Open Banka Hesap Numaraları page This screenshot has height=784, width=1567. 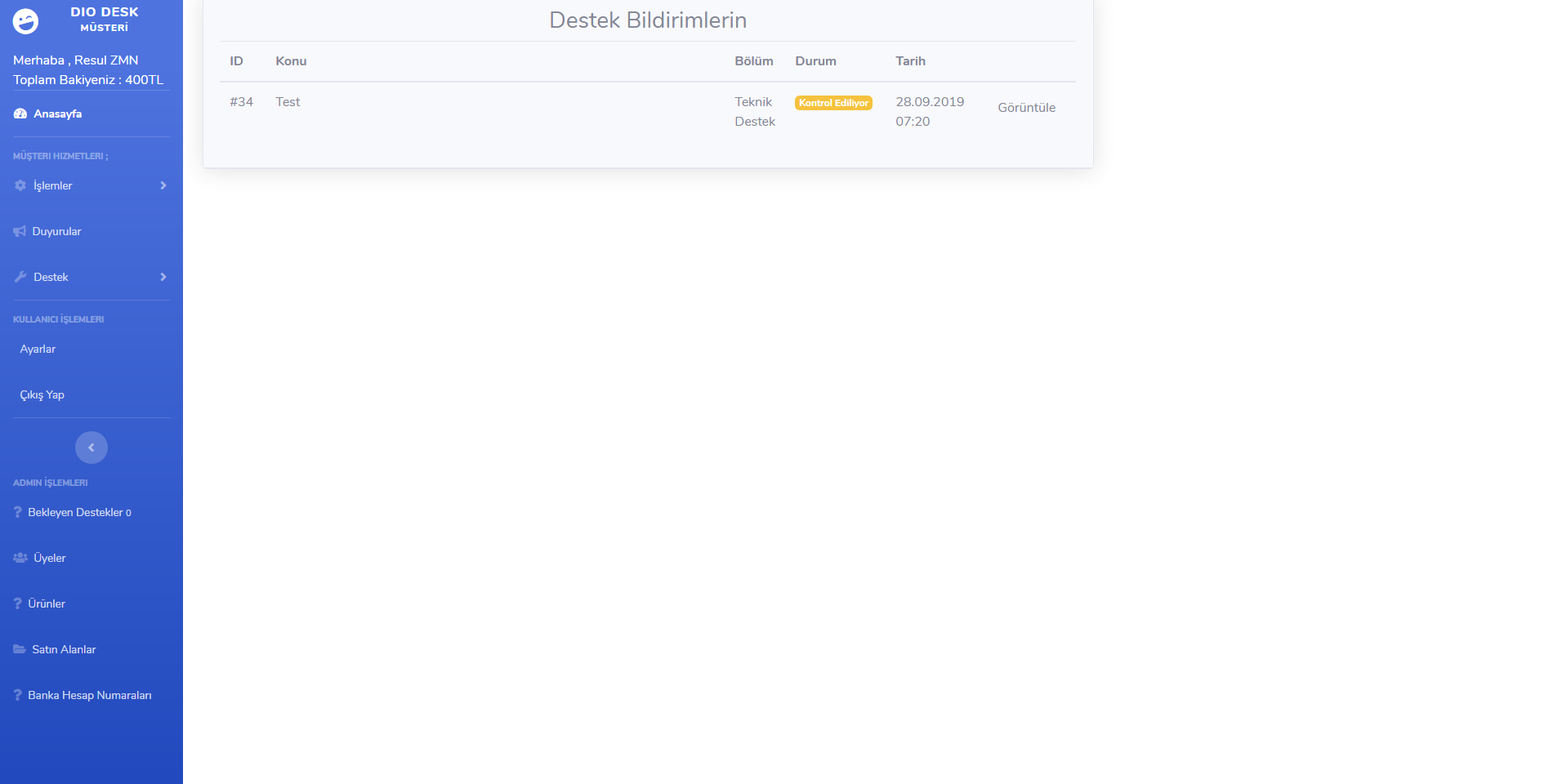(x=90, y=695)
